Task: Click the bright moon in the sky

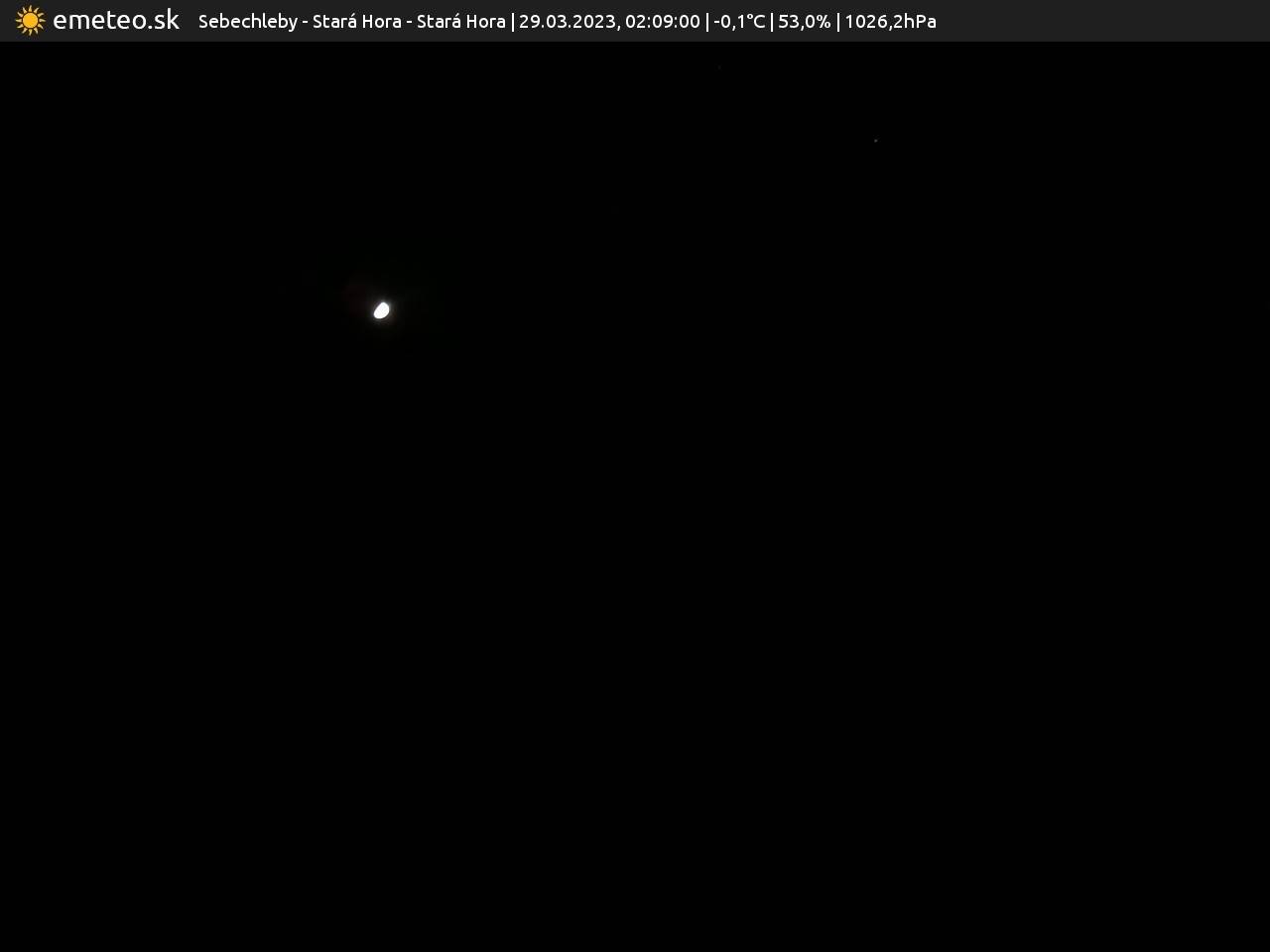Action: (381, 310)
